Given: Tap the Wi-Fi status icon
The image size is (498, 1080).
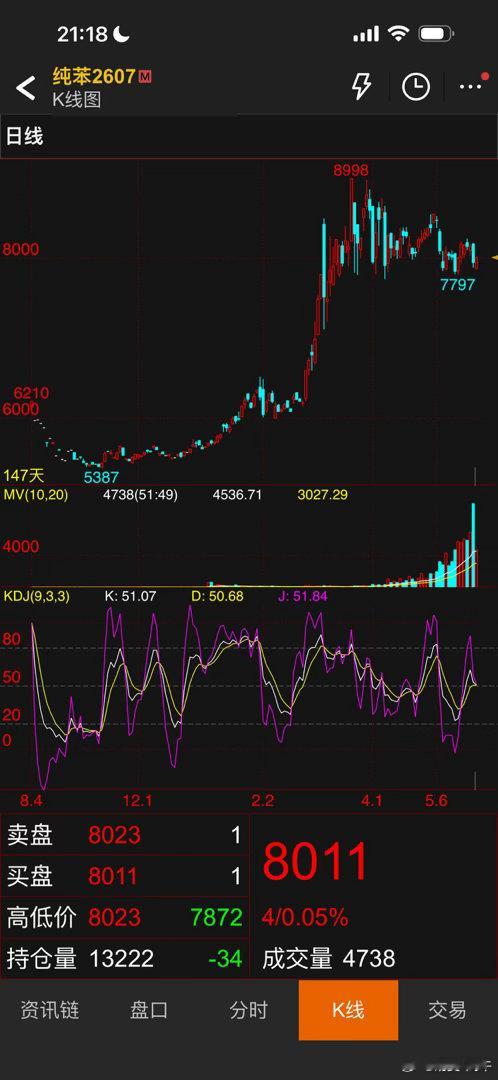Looking at the screenshot, I should point(398,34).
